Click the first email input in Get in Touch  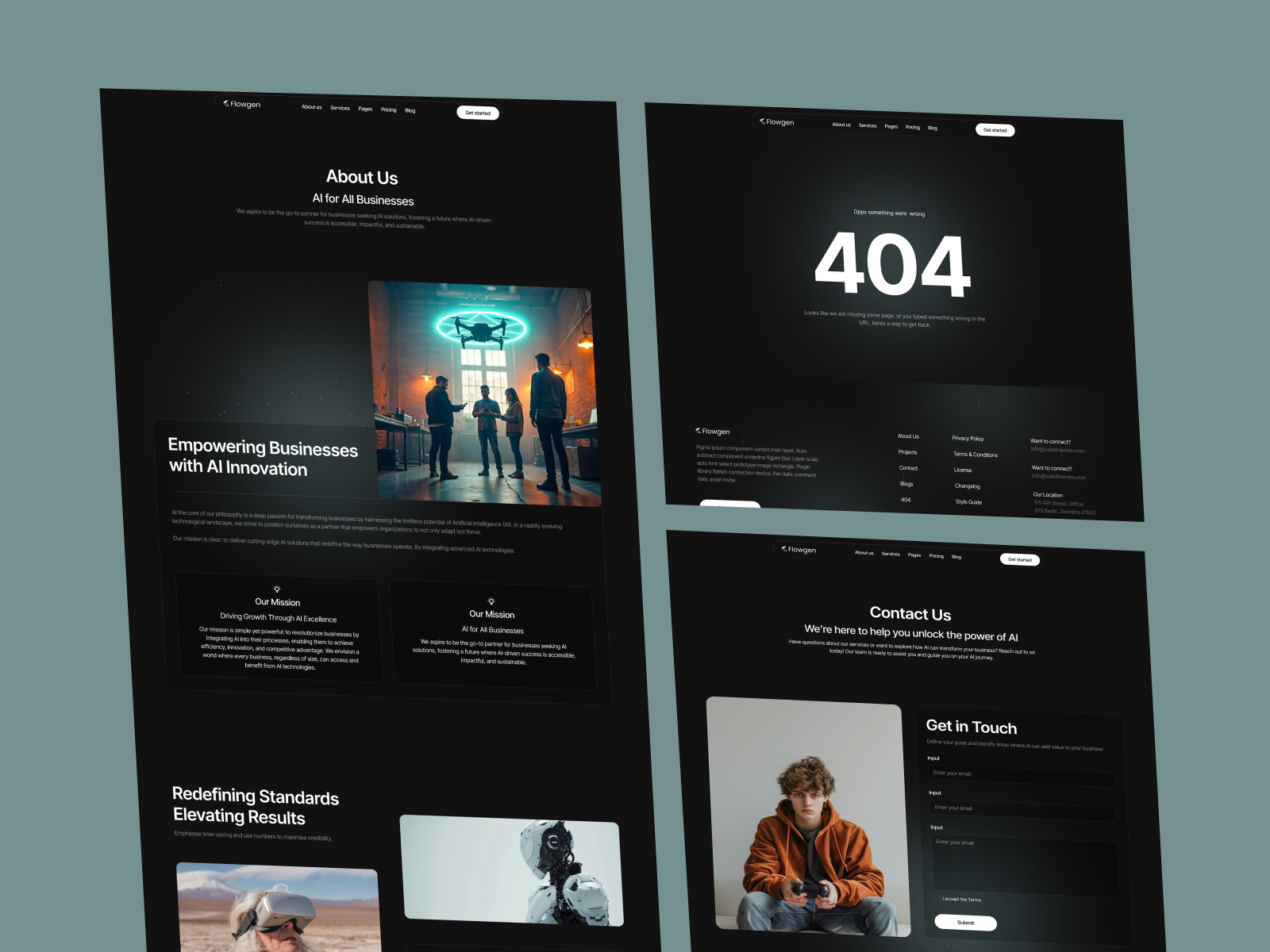[1023, 775]
